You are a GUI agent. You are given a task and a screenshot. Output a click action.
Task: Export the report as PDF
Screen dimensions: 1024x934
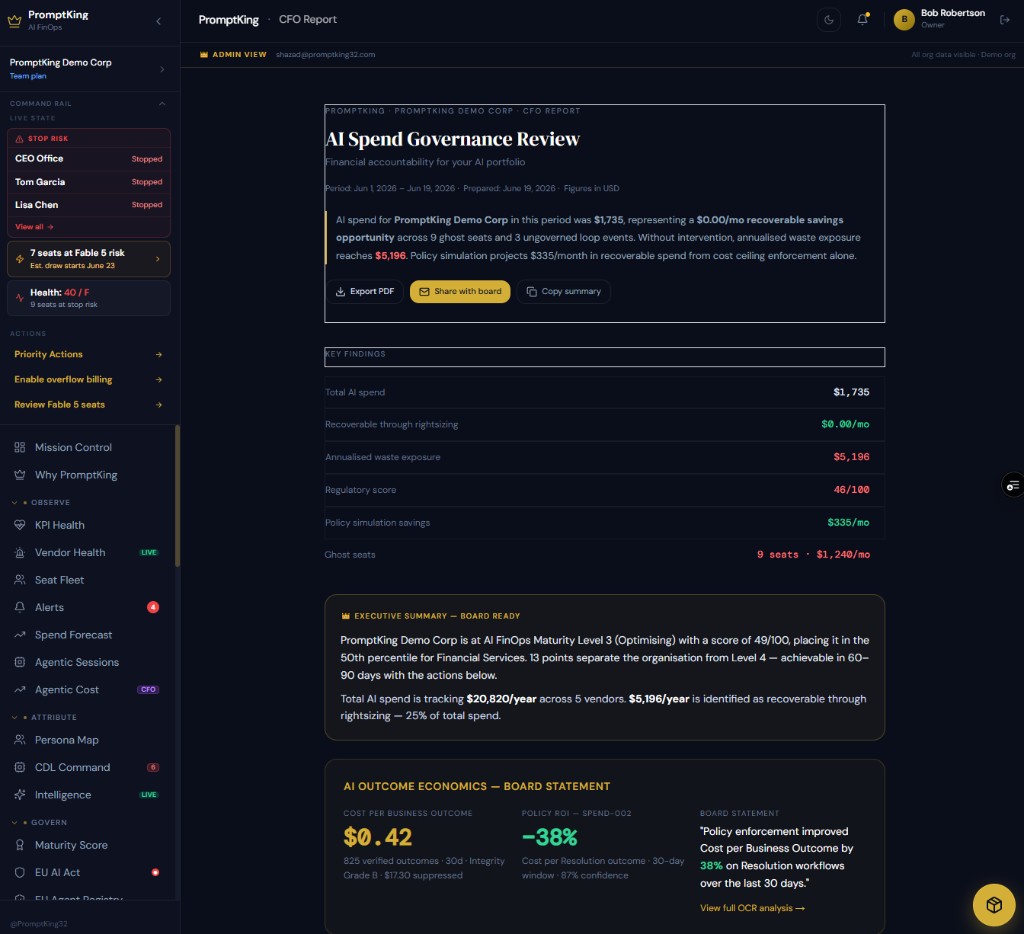click(364, 291)
